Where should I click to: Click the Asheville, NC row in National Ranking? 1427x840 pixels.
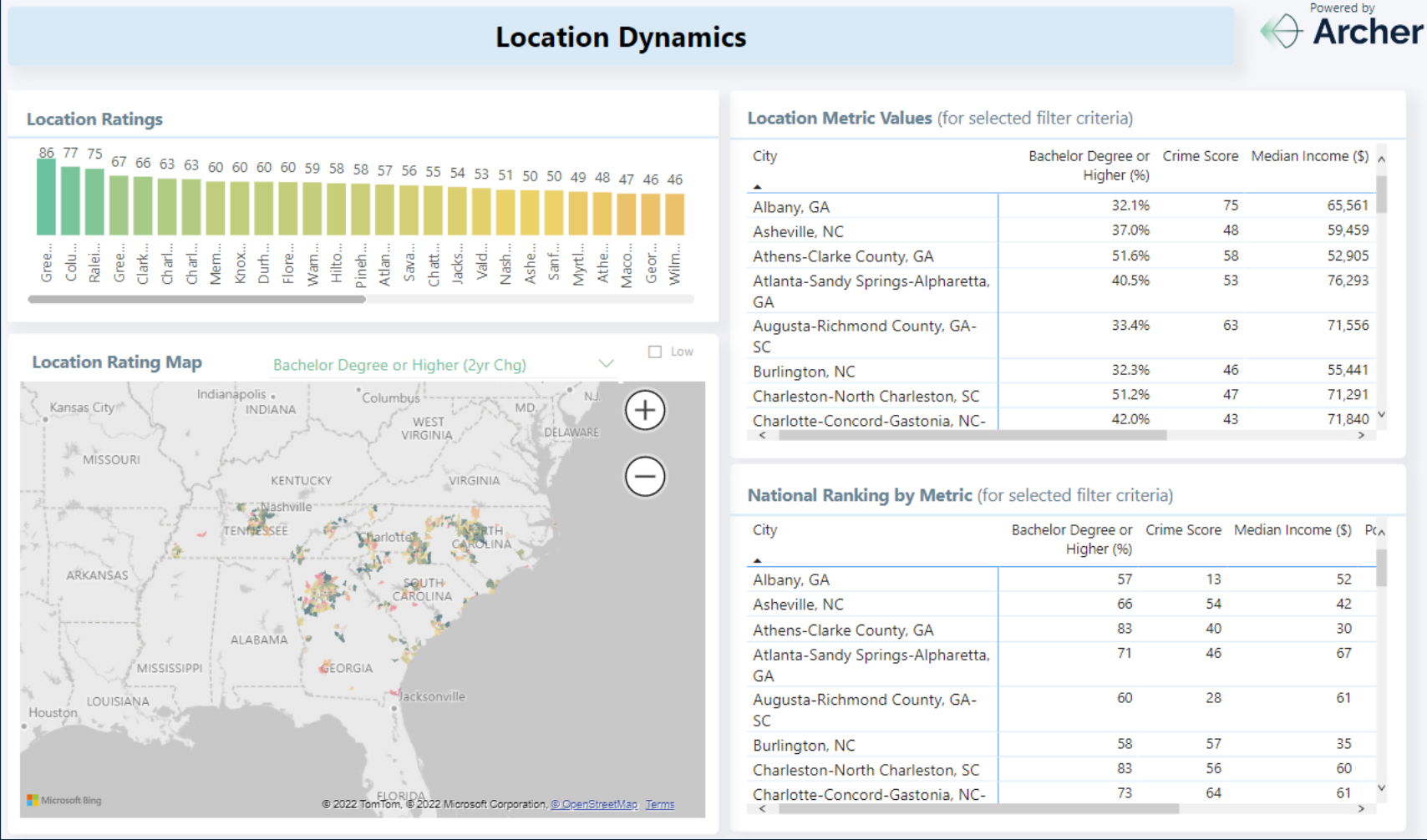click(x=798, y=605)
